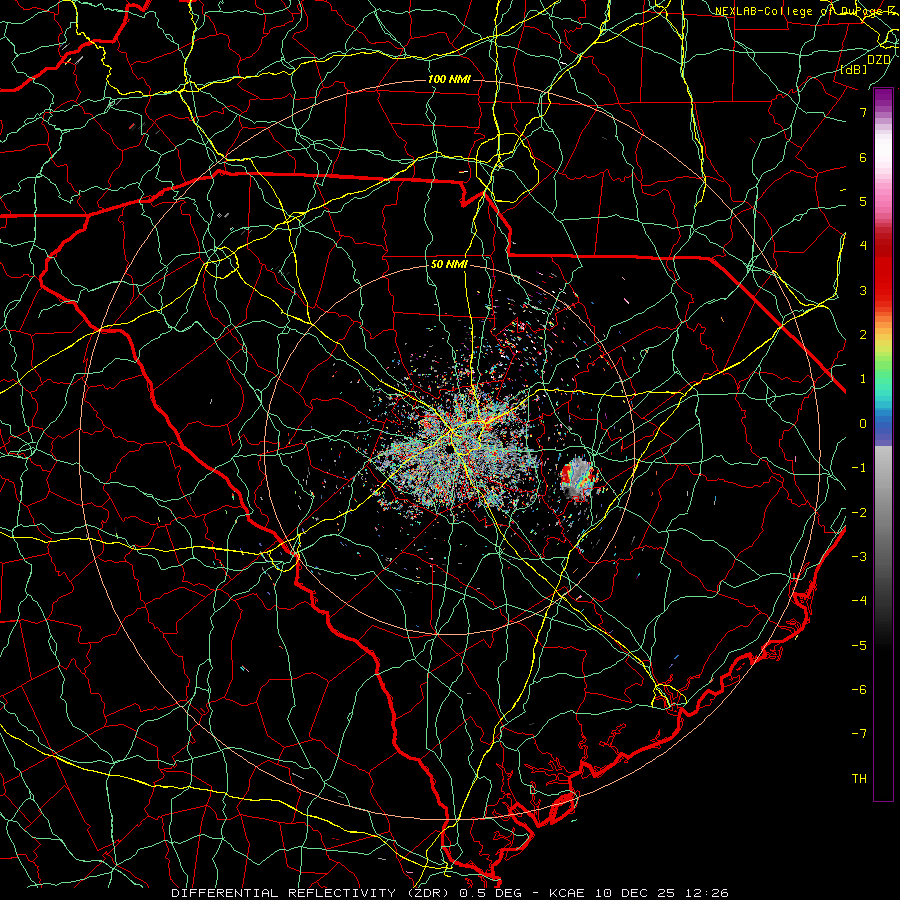This screenshot has height=900, width=900.
Task: Click the legend value "6"
Action: 863,157
